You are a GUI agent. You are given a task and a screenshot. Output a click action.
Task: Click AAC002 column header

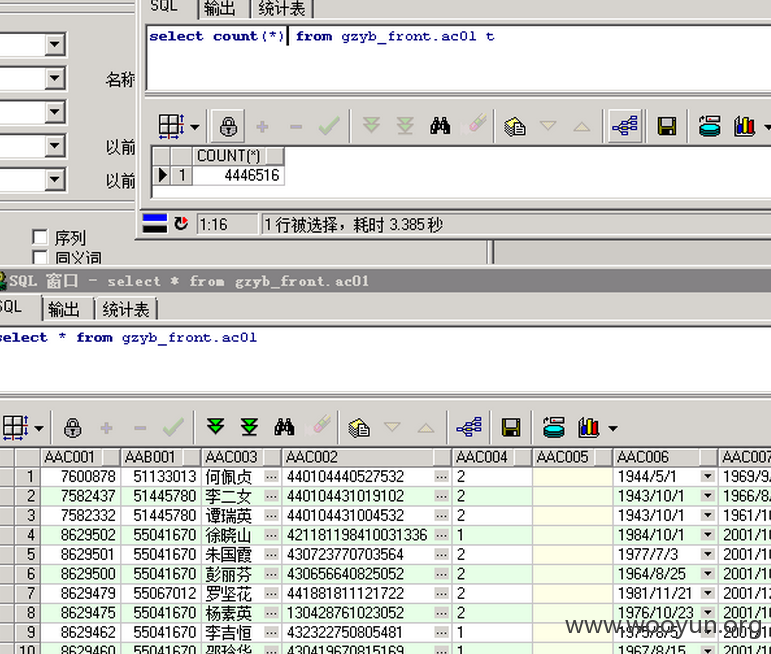point(366,457)
